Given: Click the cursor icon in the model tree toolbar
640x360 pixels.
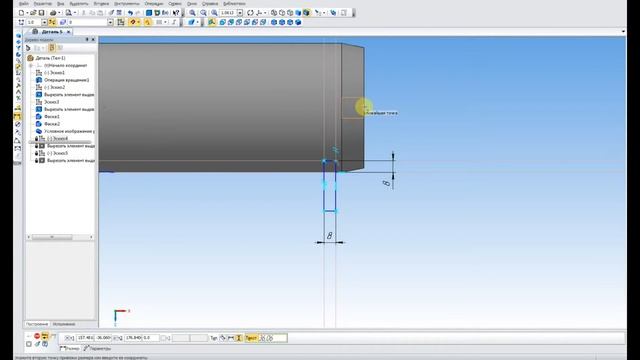Looking at the screenshot, I should point(28,48).
